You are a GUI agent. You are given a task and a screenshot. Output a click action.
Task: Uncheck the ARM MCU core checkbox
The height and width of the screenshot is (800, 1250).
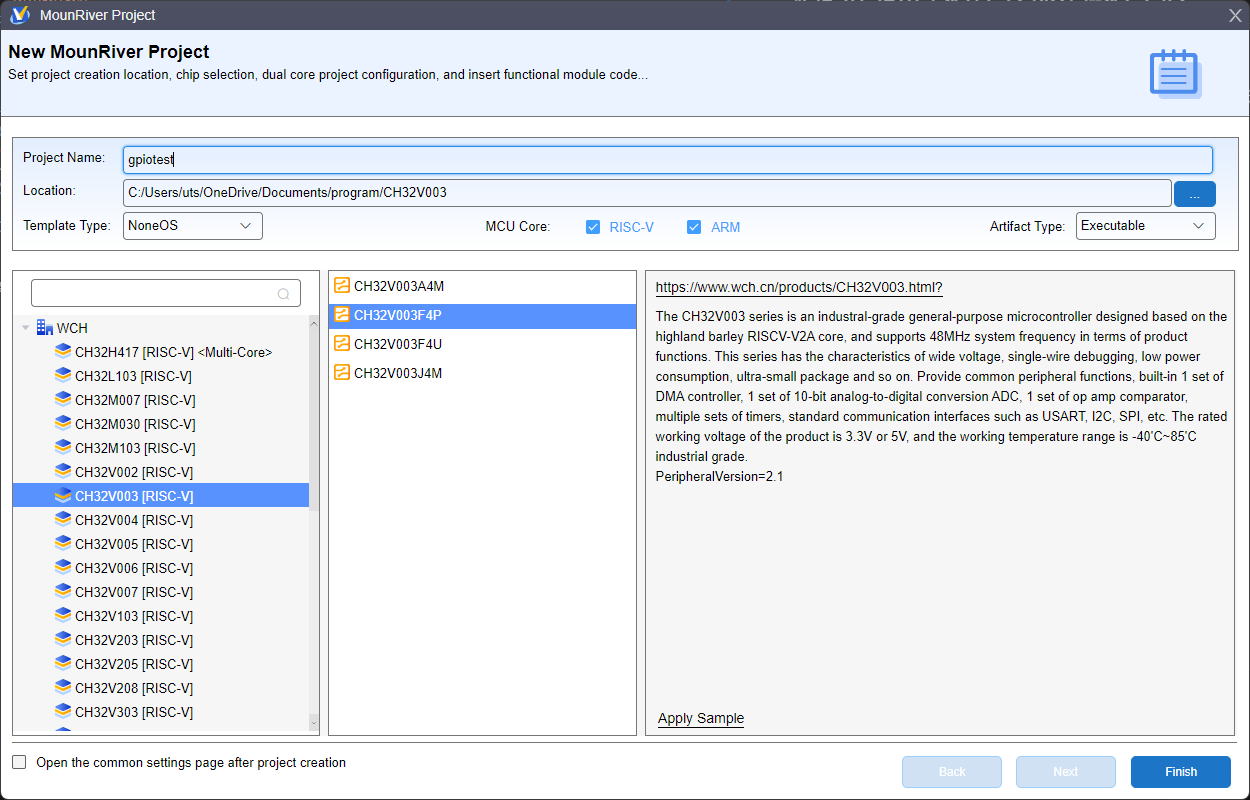point(694,227)
